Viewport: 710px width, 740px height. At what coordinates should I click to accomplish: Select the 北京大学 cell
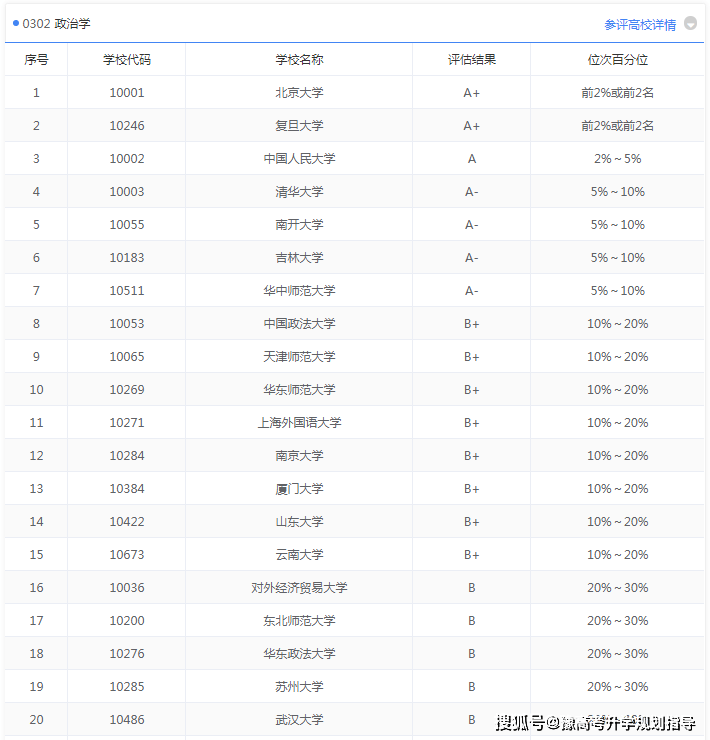click(x=299, y=92)
